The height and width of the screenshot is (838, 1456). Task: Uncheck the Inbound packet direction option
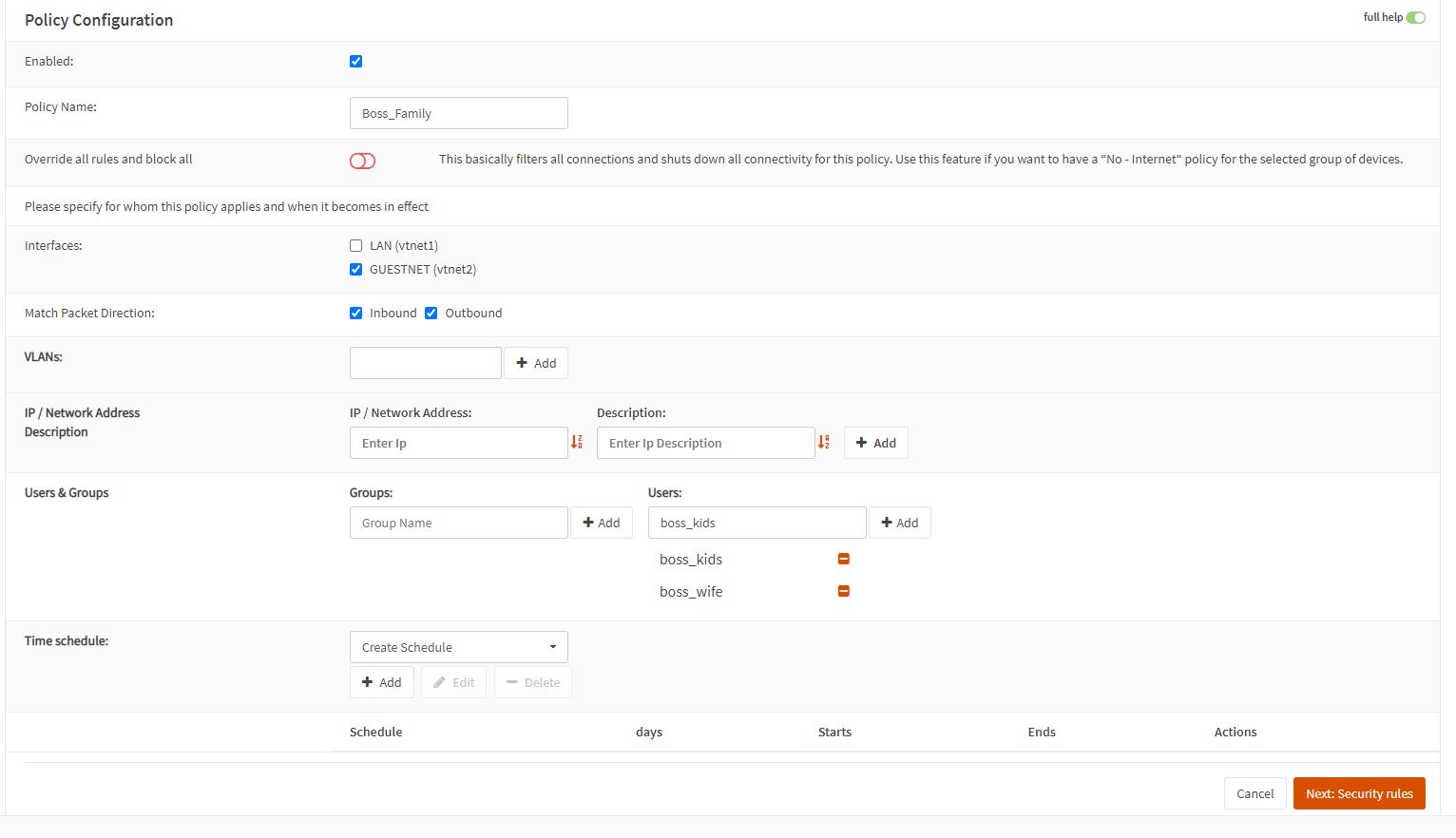coord(355,313)
